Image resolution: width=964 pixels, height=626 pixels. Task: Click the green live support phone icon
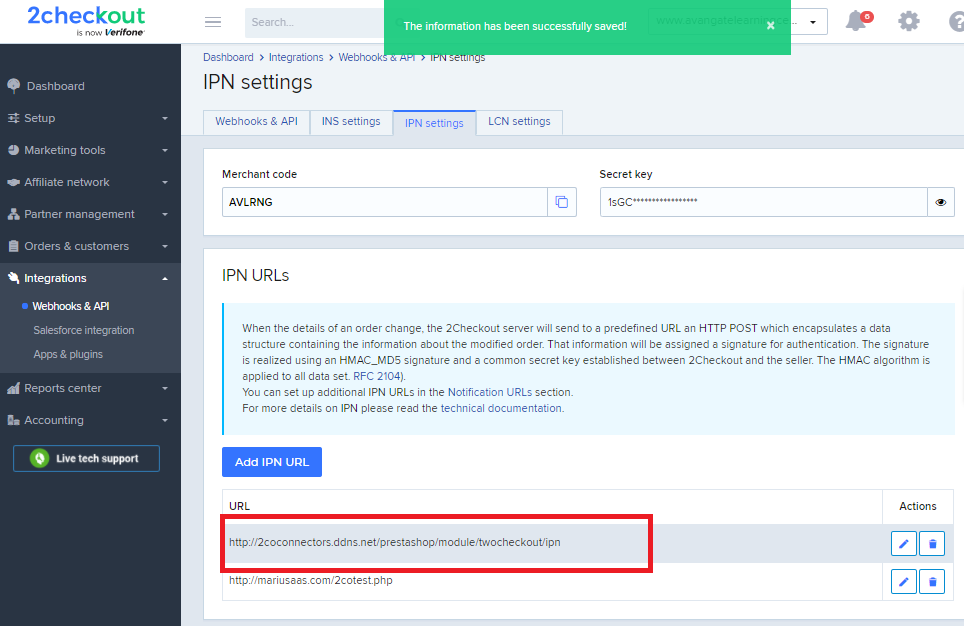pos(39,458)
